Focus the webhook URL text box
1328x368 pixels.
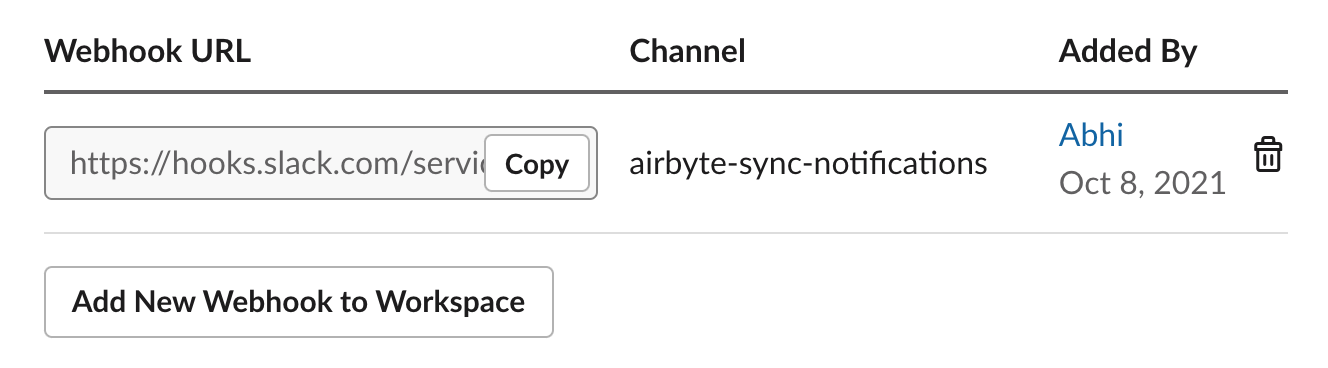321,163
